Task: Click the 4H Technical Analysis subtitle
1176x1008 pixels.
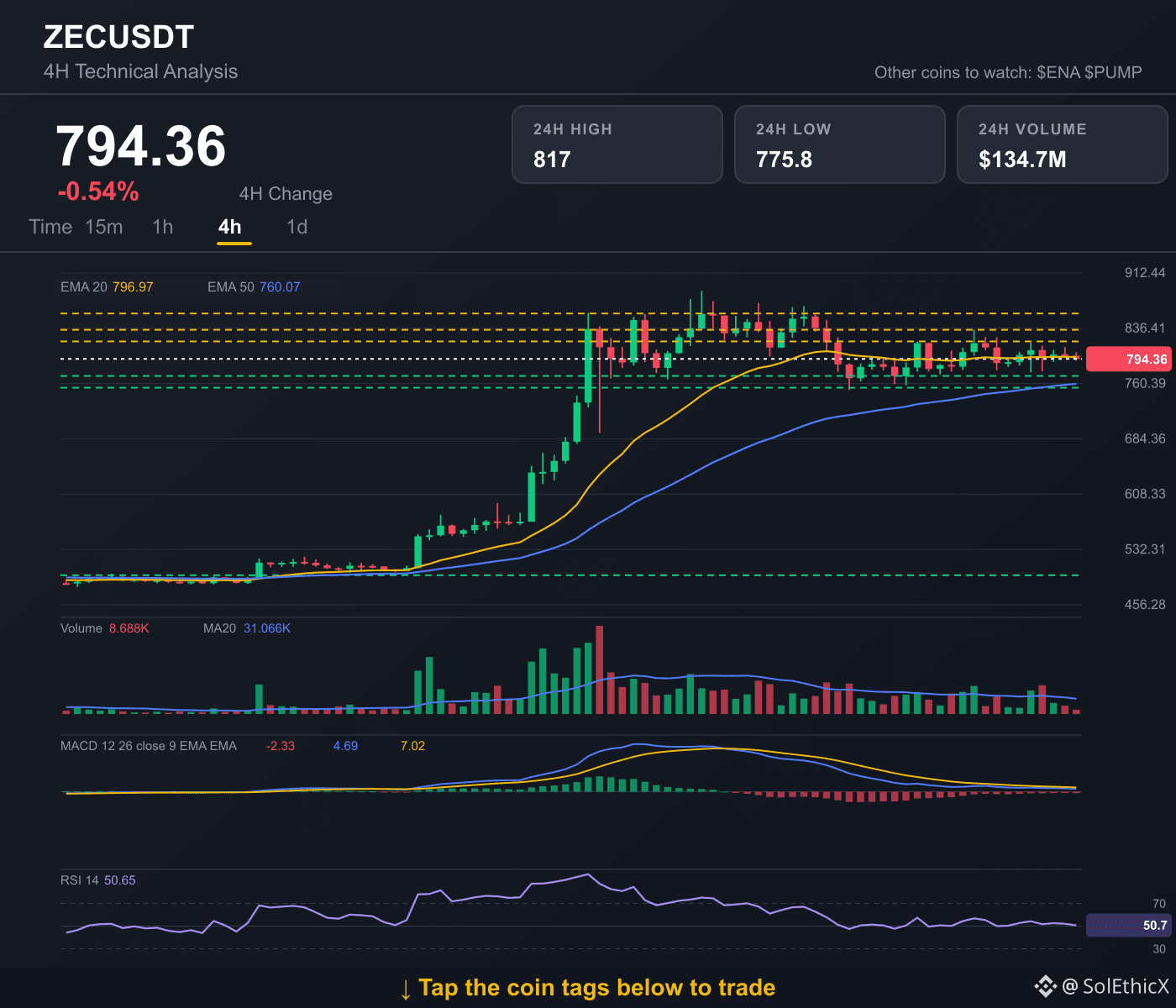Action: pos(140,71)
